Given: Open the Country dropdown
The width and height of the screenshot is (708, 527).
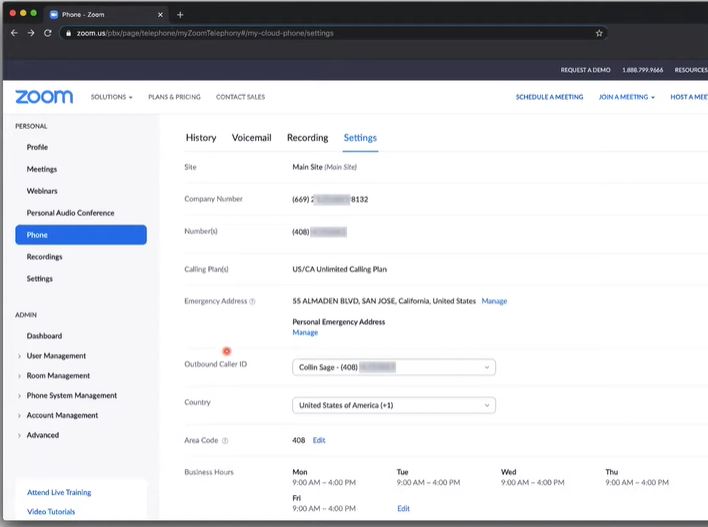Looking at the screenshot, I should (x=394, y=405).
